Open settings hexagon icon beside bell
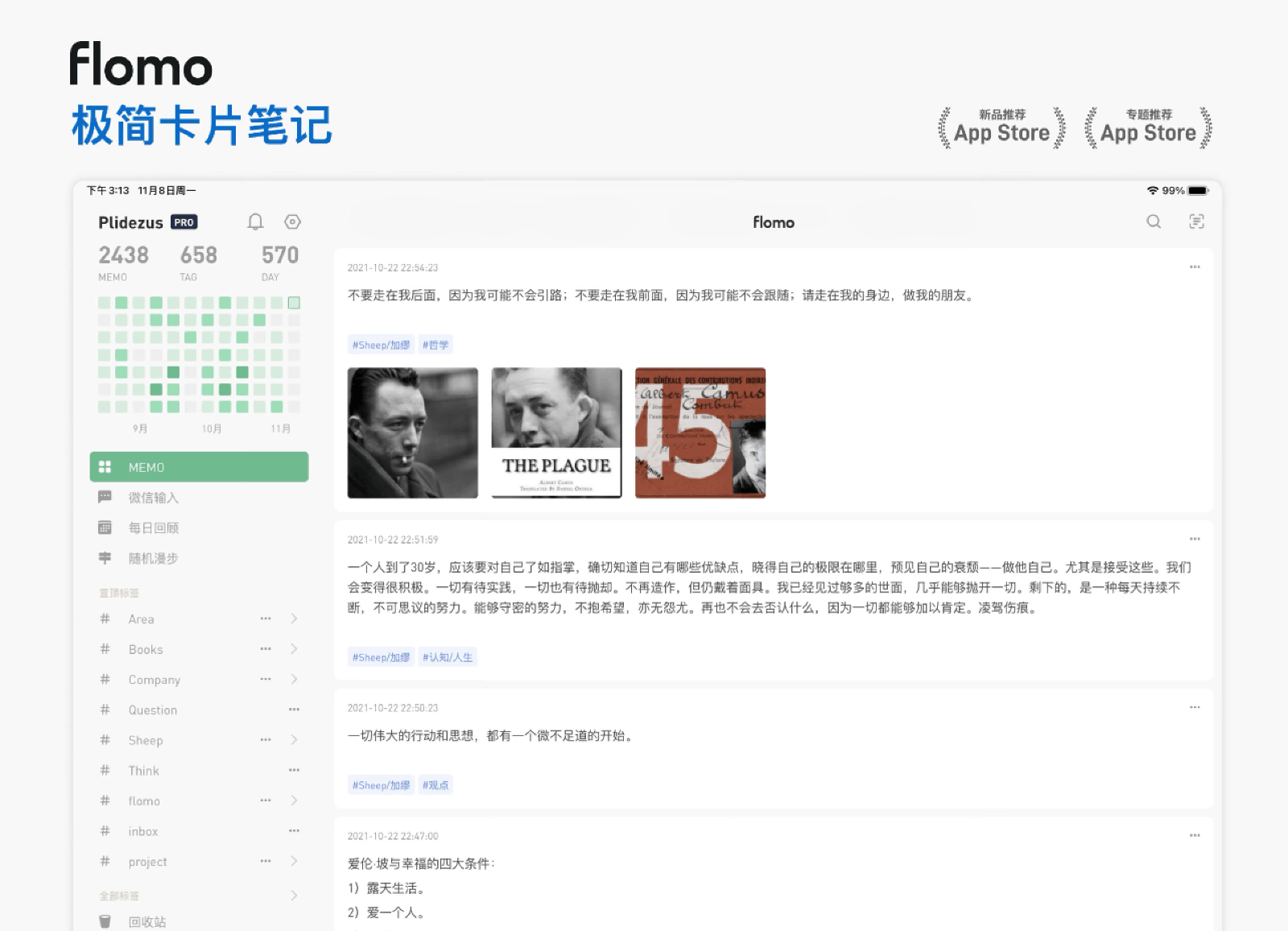Screen dimensions: 1288x931 click(292, 222)
